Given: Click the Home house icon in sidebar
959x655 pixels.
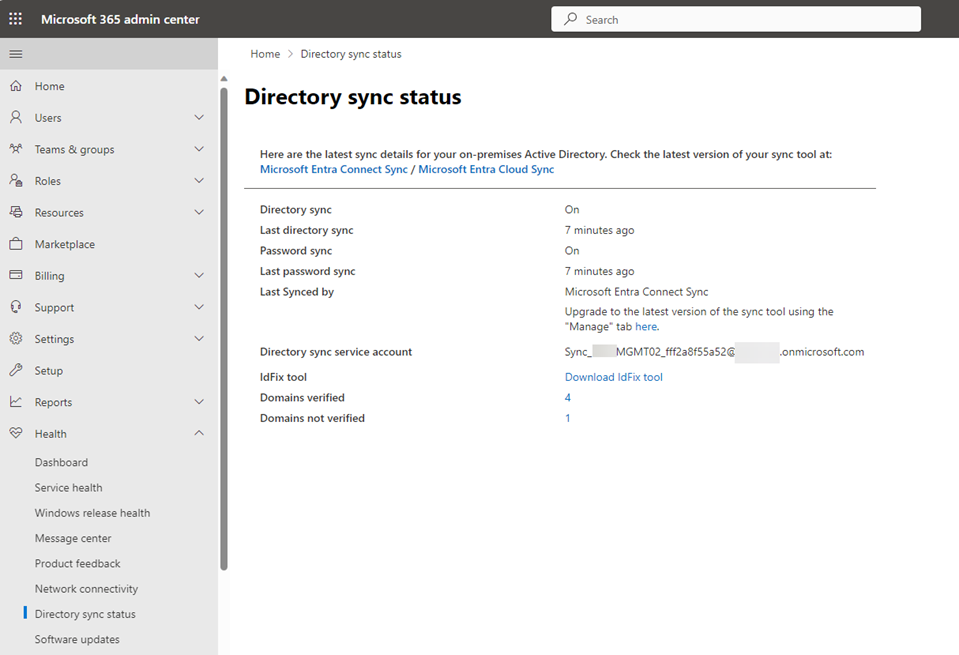Looking at the screenshot, I should coord(16,87).
